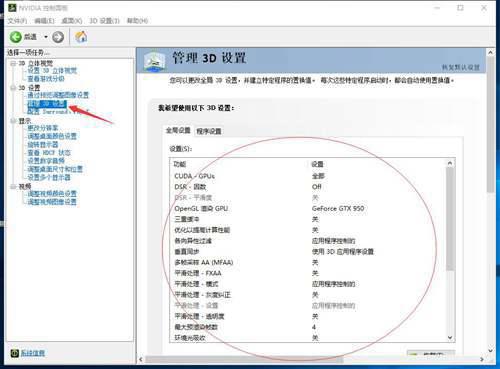
Task: Open 调整桌面颜色设置 task
Action: pyautogui.click(x=52, y=136)
